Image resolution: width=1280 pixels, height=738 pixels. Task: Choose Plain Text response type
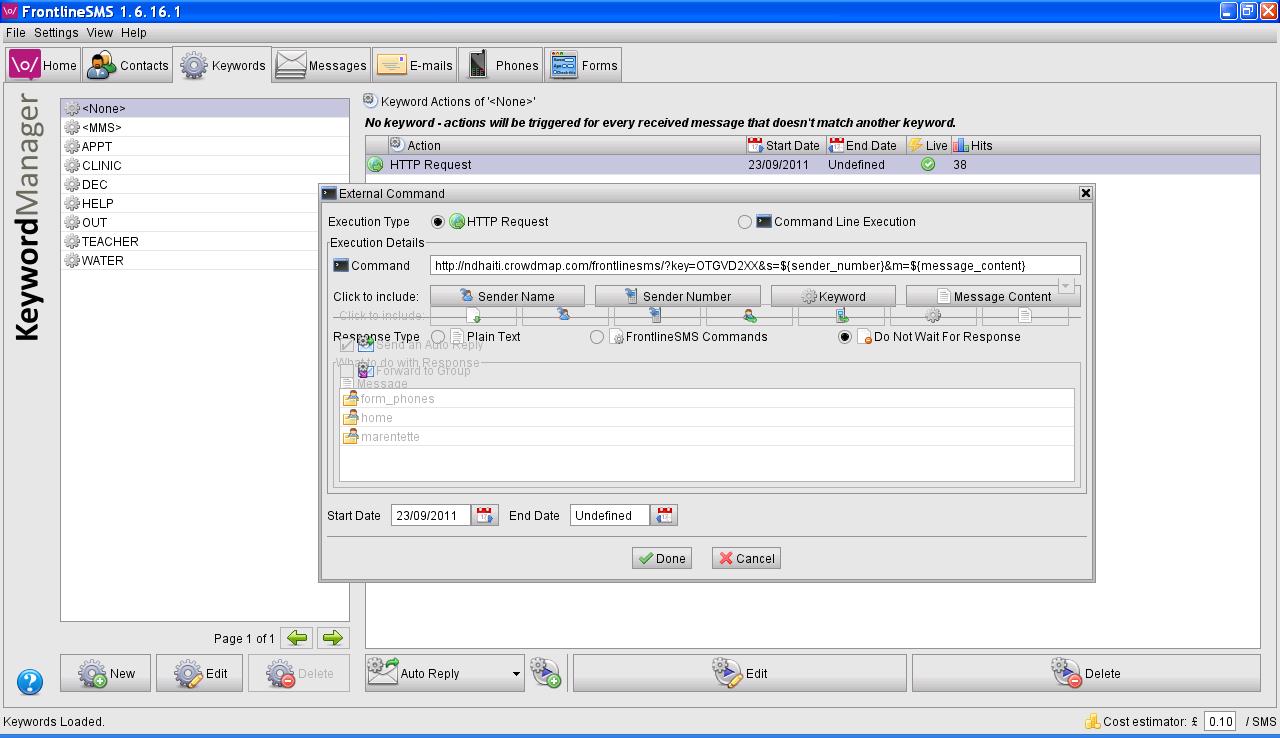438,337
